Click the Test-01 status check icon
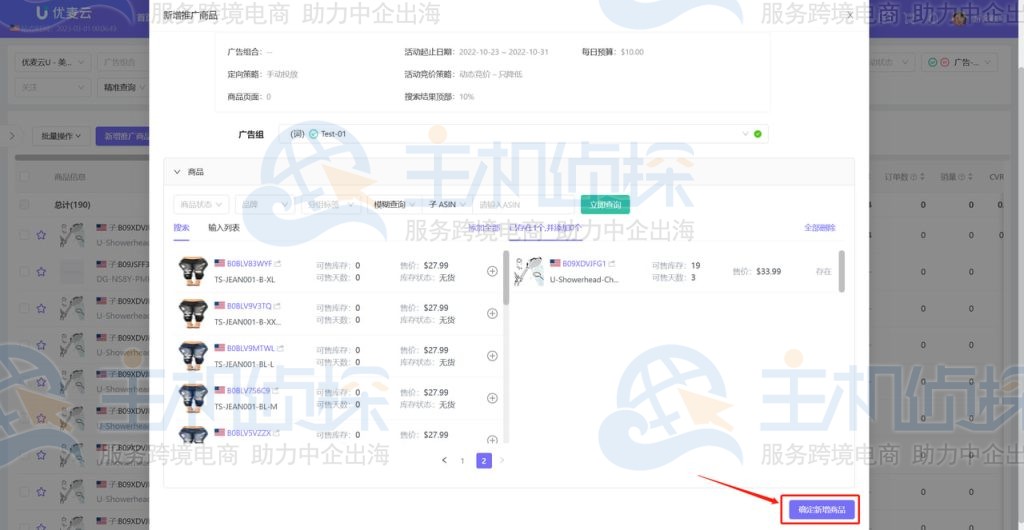The width and height of the screenshot is (1024, 530). pos(313,134)
